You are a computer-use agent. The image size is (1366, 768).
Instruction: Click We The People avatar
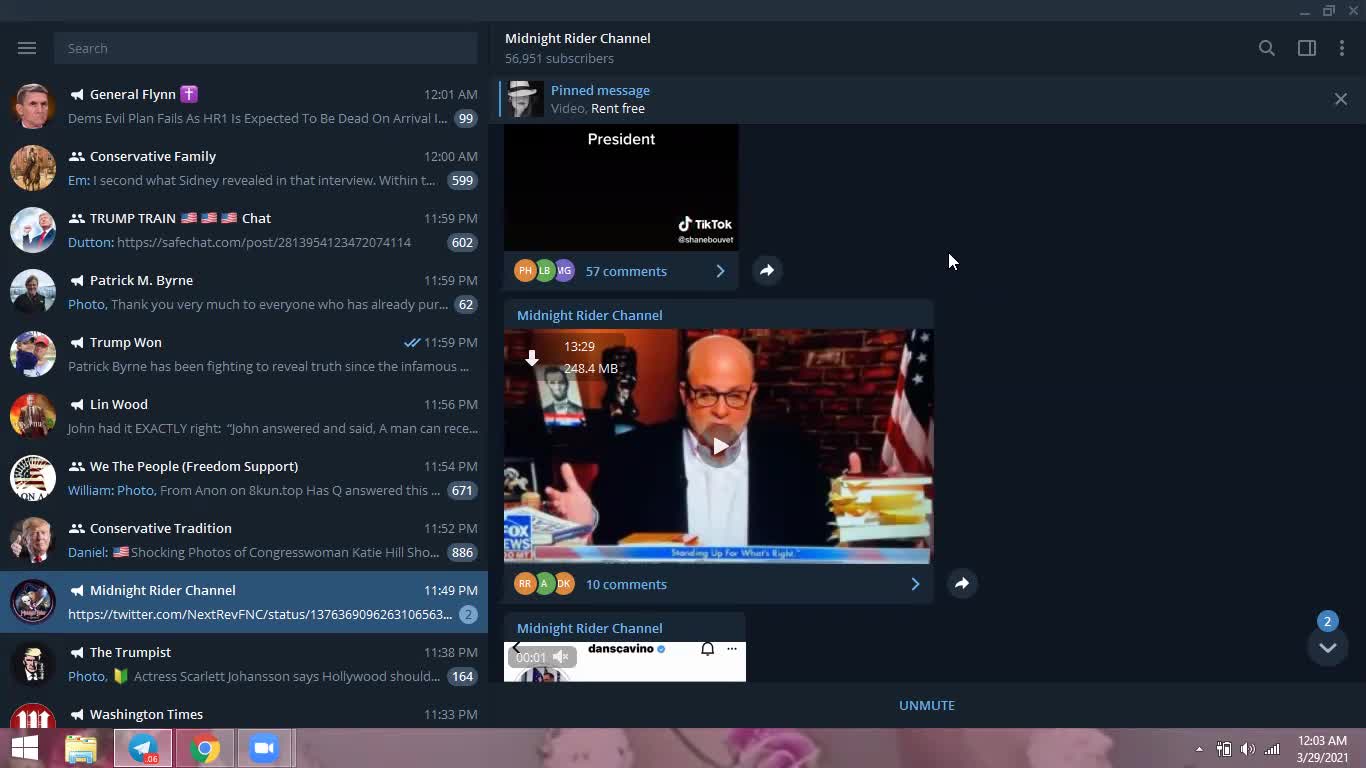point(33,478)
